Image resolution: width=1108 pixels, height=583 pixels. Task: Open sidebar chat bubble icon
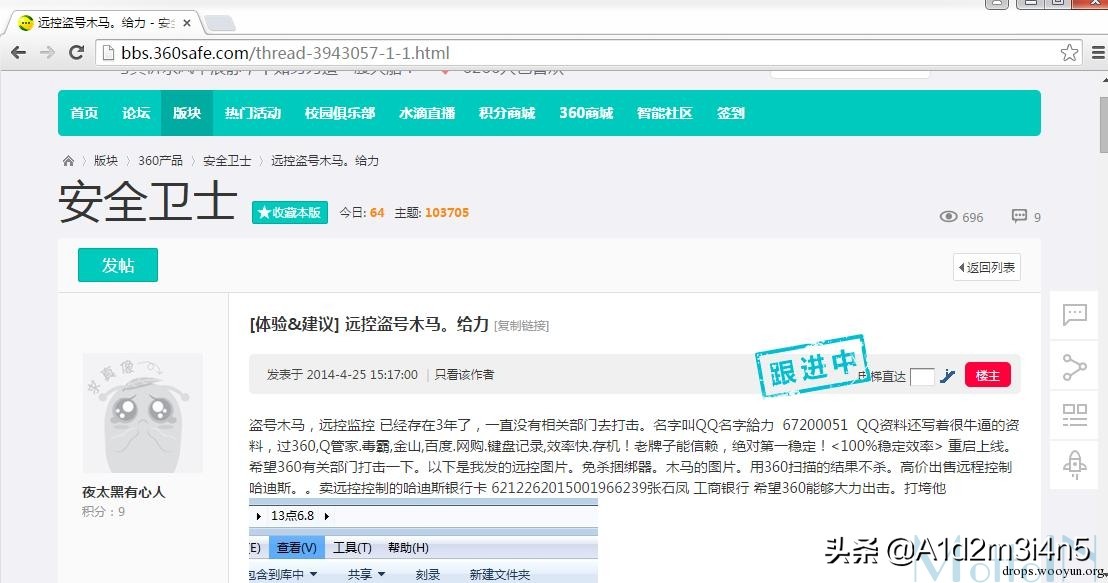(1075, 314)
